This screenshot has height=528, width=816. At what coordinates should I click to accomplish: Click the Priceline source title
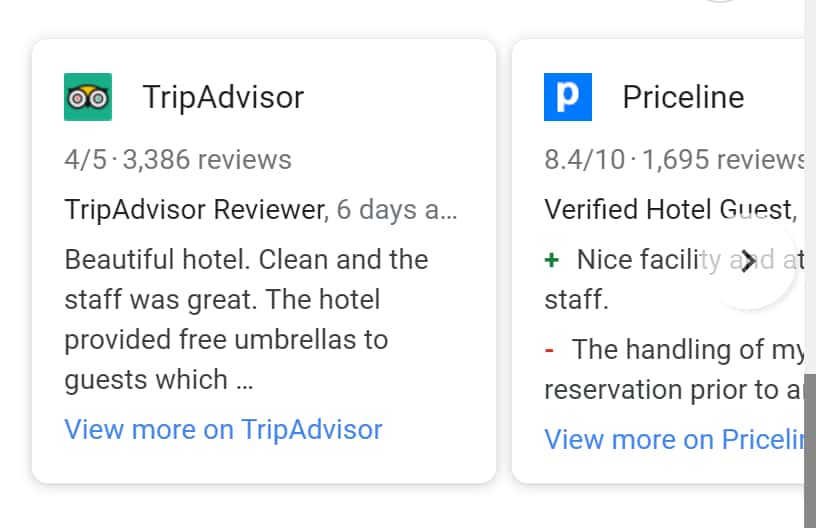683,97
